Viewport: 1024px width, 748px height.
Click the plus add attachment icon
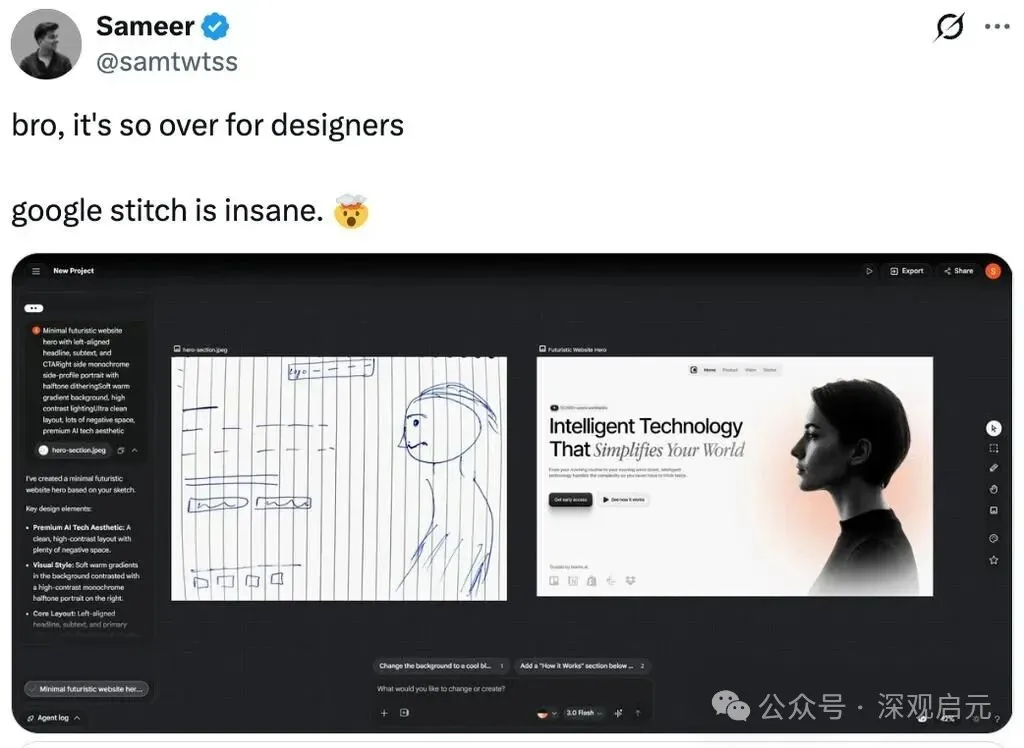pos(383,713)
